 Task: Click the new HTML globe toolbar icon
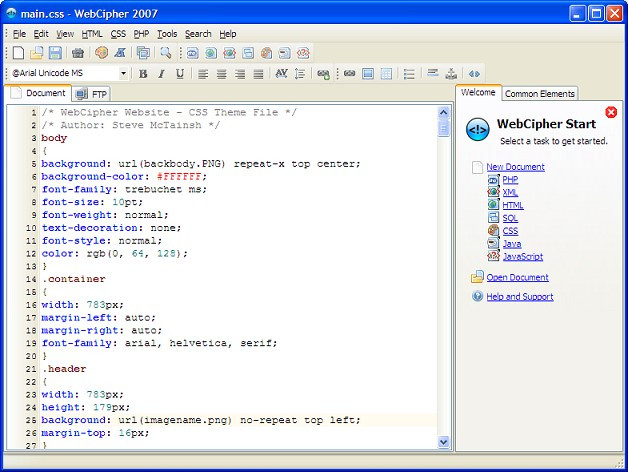tap(211, 53)
